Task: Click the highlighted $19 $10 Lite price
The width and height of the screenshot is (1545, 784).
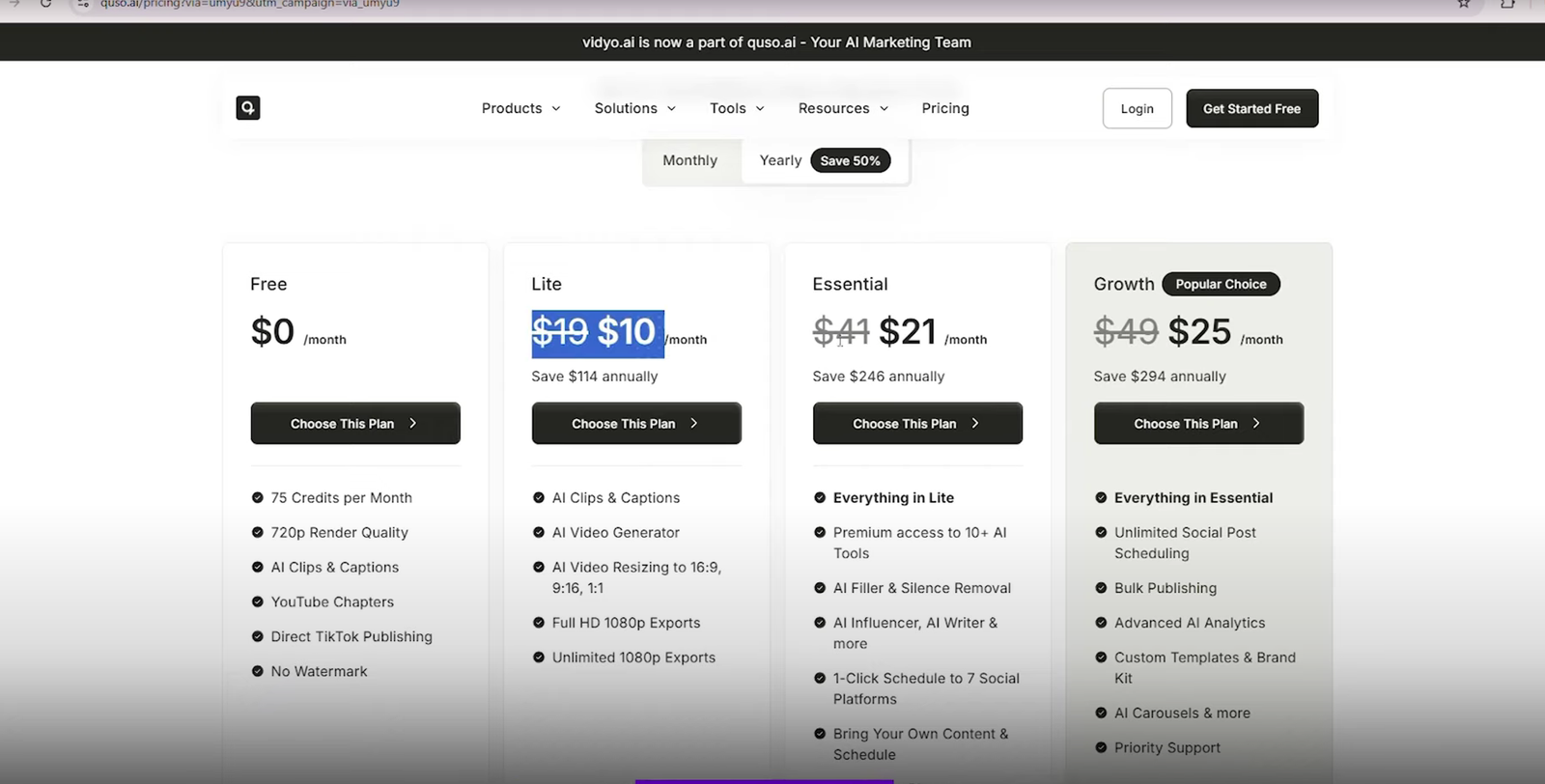Action: coord(597,333)
